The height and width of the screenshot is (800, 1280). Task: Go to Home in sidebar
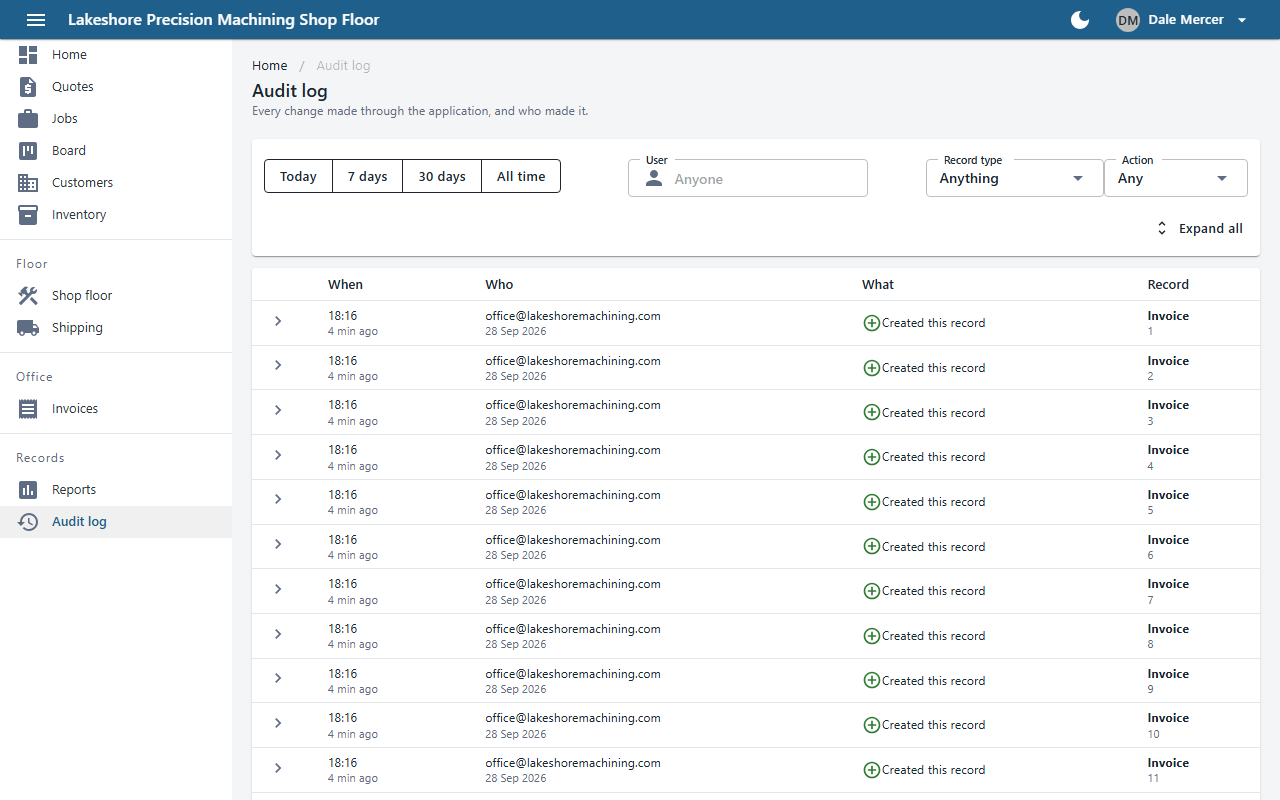(x=116, y=55)
